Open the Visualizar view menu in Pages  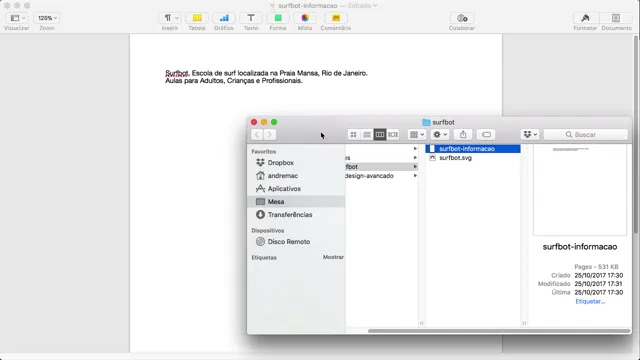[17, 18]
